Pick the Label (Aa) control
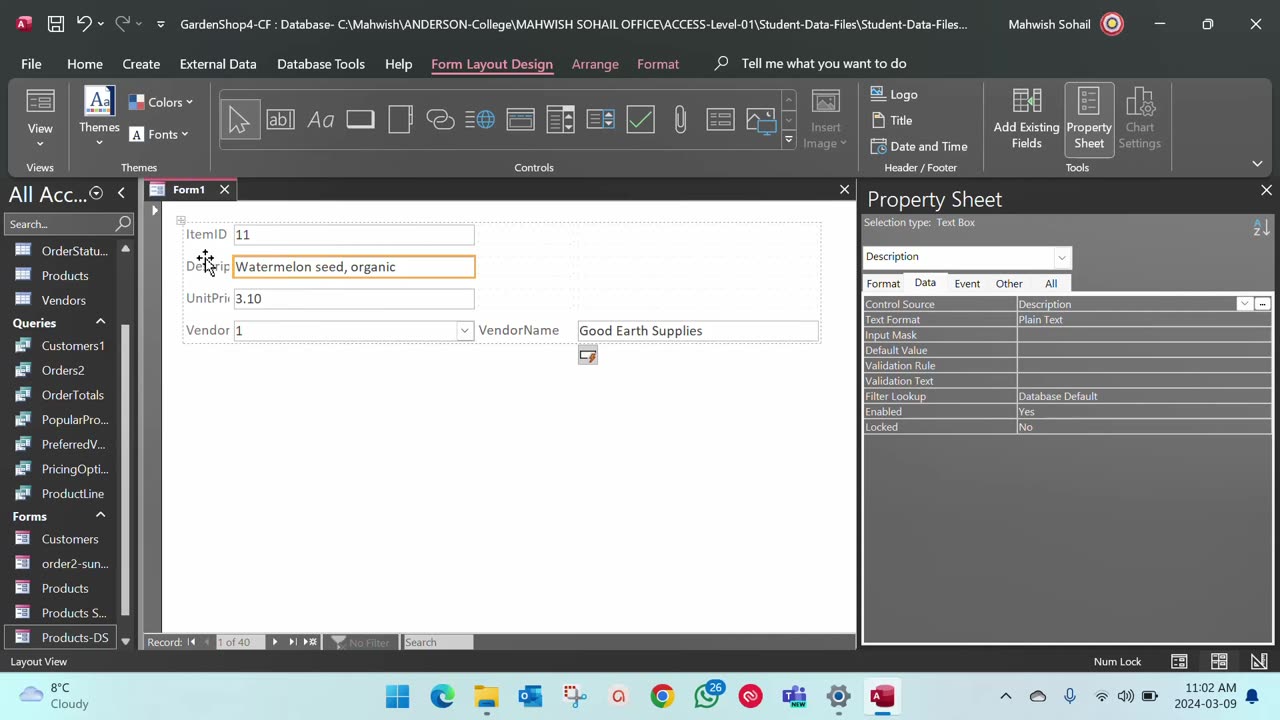Image resolution: width=1280 pixels, height=720 pixels. [320, 120]
